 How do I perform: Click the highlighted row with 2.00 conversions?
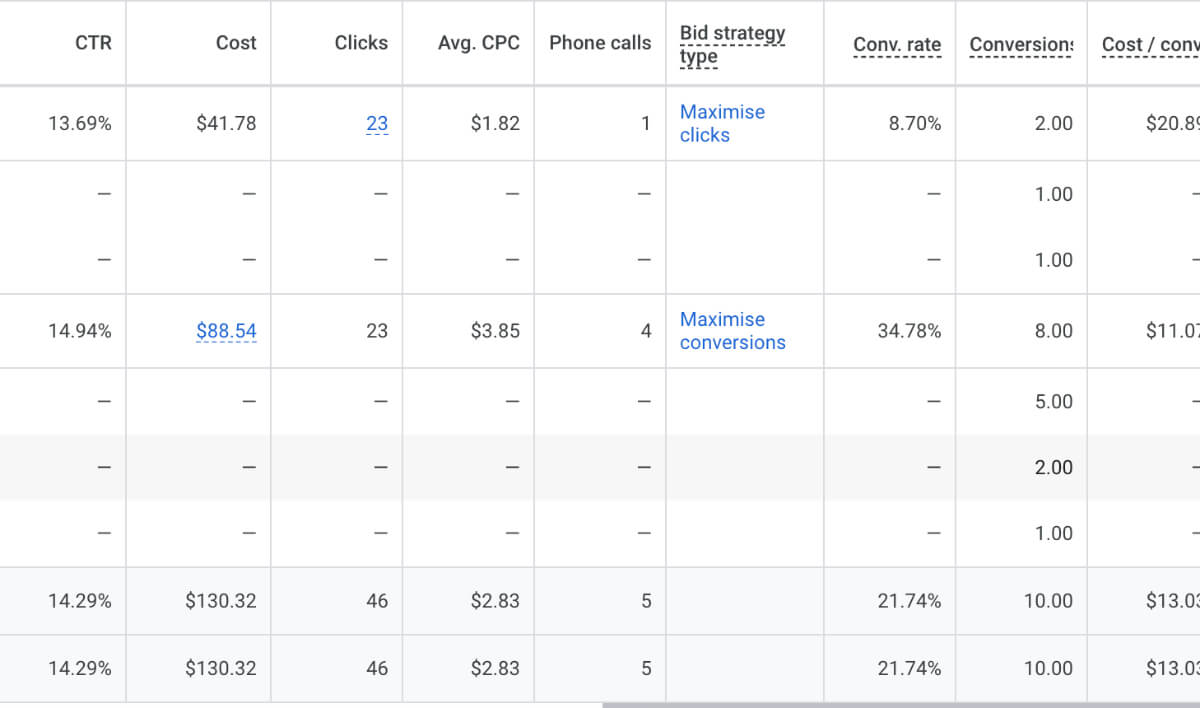600,467
